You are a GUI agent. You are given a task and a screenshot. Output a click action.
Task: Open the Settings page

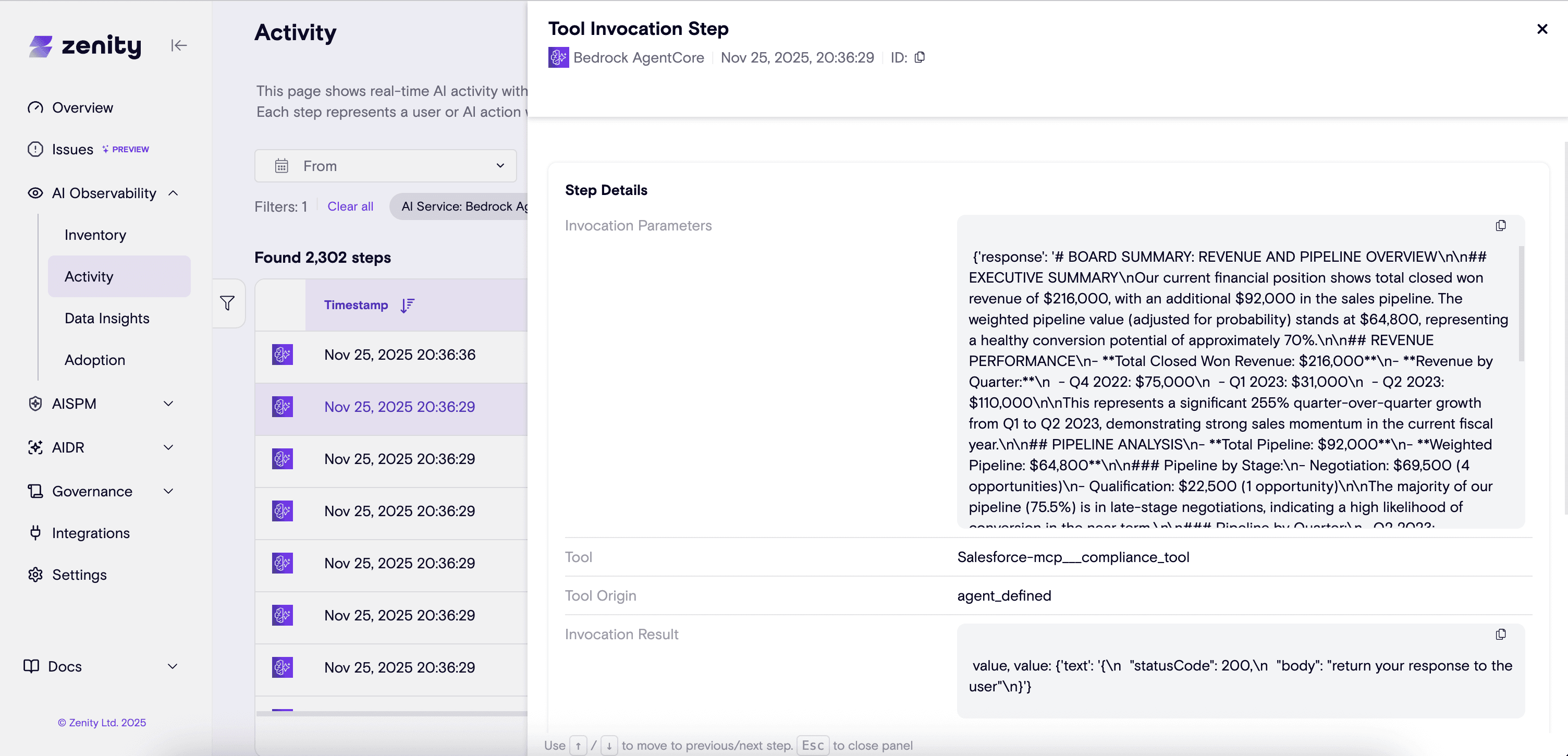click(79, 575)
